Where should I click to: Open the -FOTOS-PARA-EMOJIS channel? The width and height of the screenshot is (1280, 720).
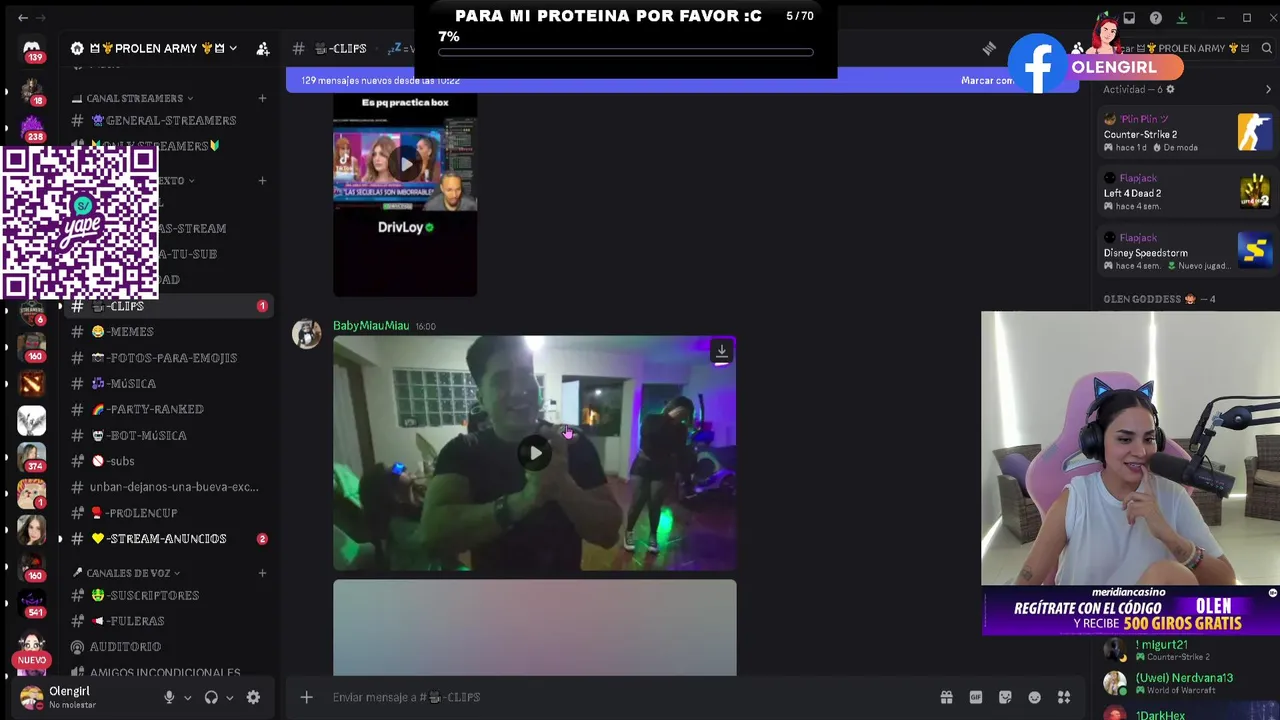(x=169, y=357)
